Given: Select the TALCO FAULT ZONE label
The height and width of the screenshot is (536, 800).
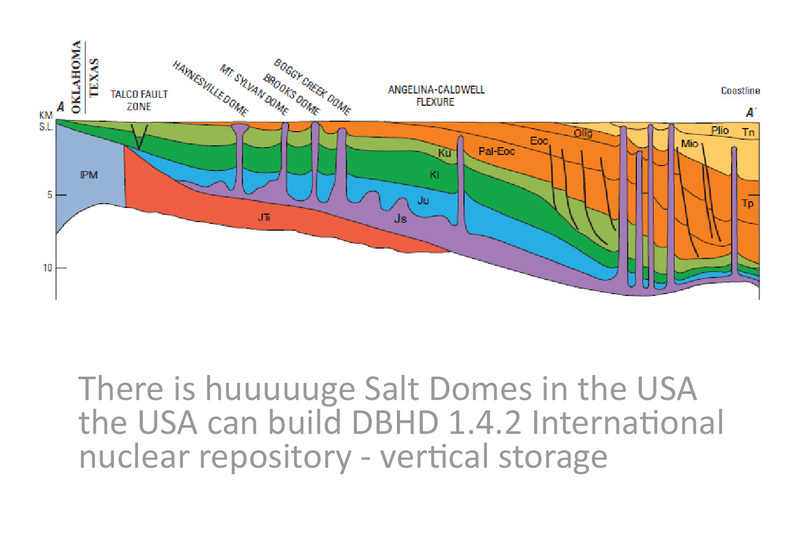Looking at the screenshot, I should click(x=138, y=100).
